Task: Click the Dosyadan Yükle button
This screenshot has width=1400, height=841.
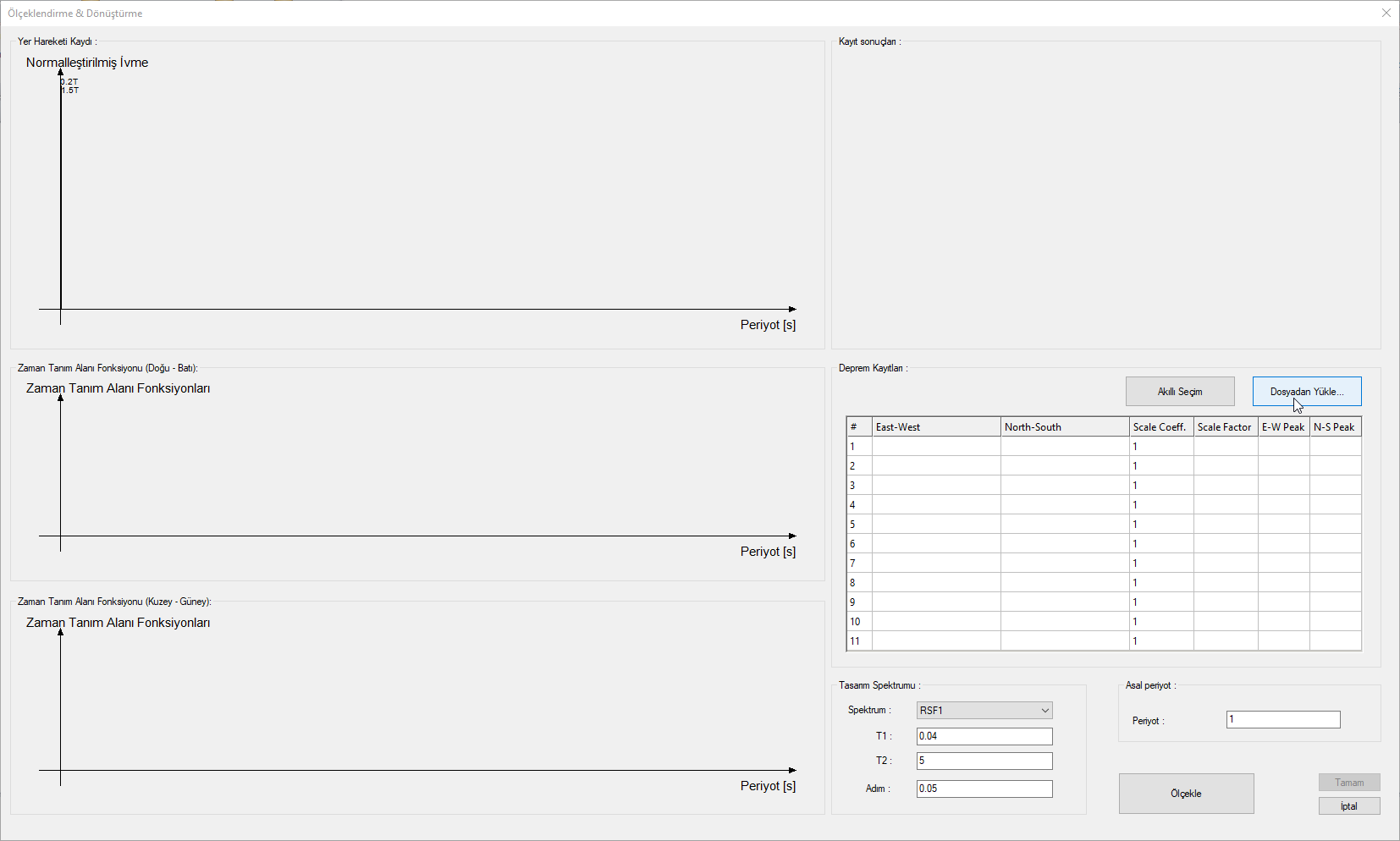Action: click(x=1306, y=392)
